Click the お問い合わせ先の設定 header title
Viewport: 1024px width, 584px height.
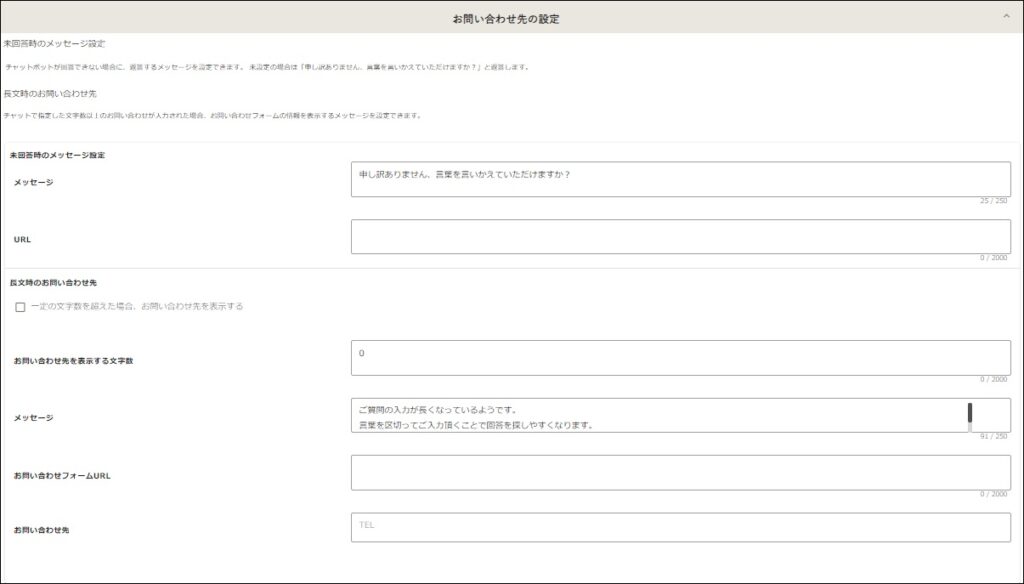[x=506, y=18]
